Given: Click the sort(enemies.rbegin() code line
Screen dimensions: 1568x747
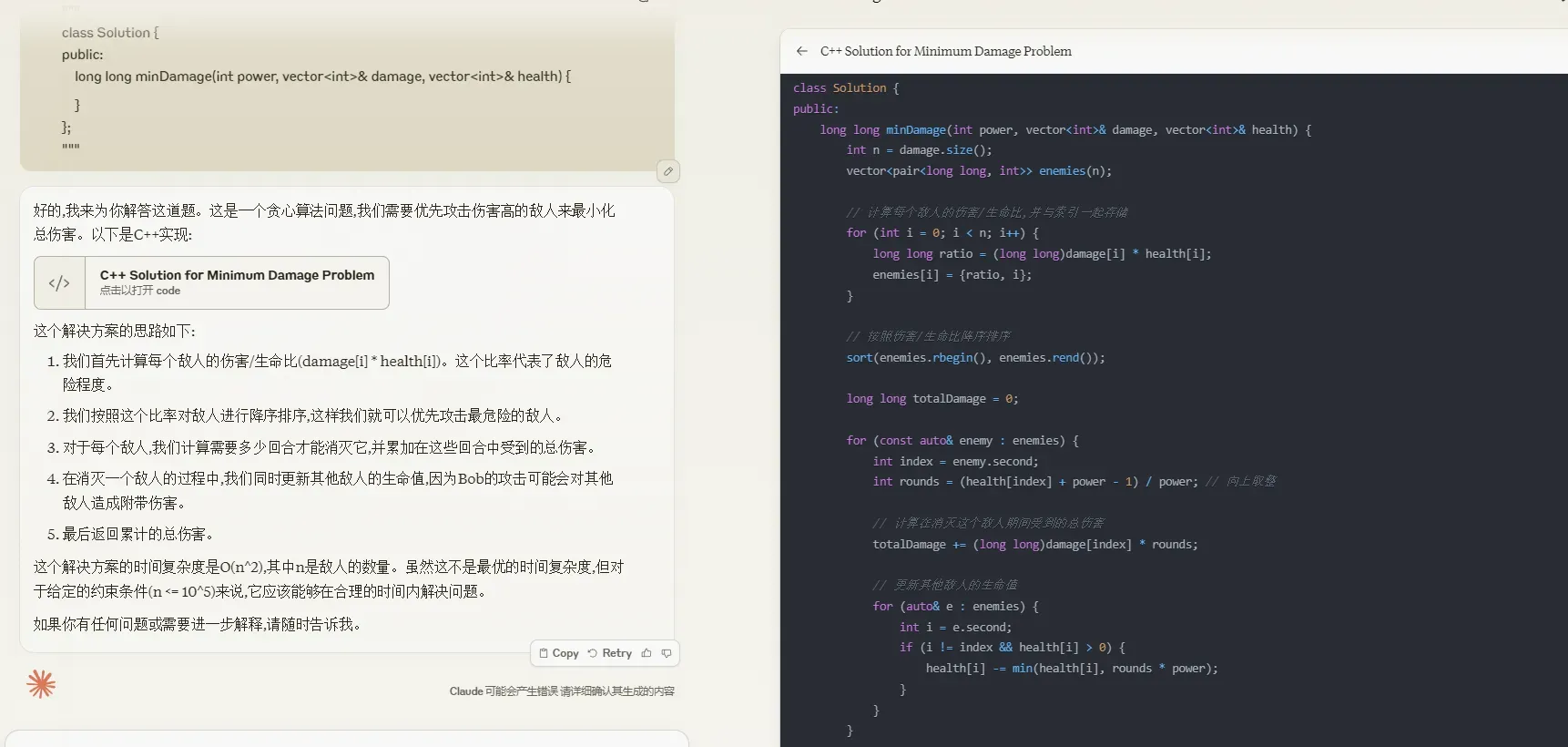Looking at the screenshot, I should pos(975,358).
